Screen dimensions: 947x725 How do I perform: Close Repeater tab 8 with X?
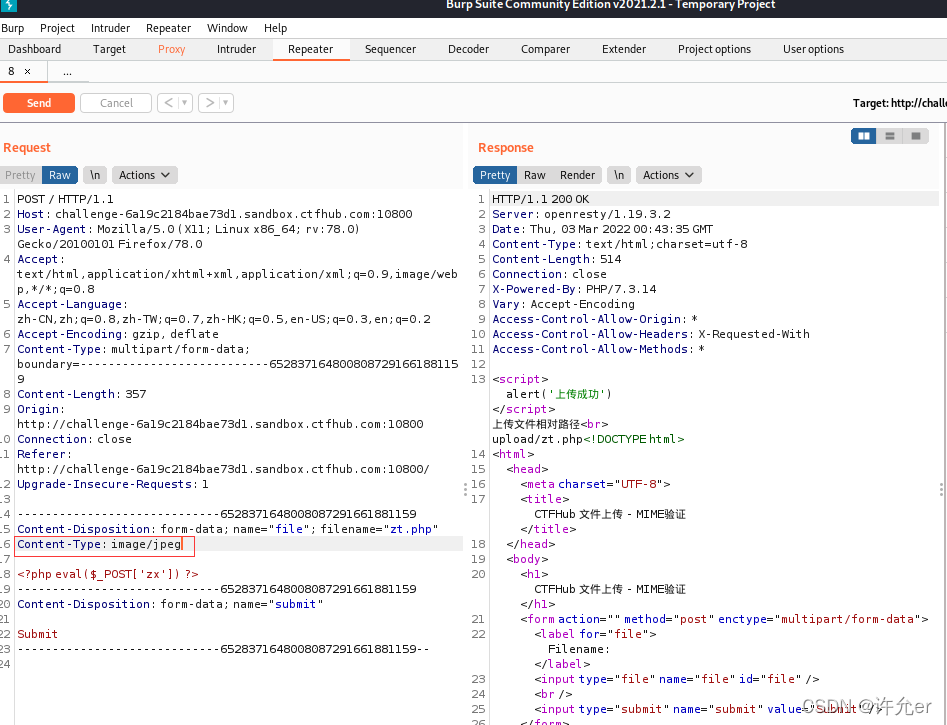click(27, 71)
